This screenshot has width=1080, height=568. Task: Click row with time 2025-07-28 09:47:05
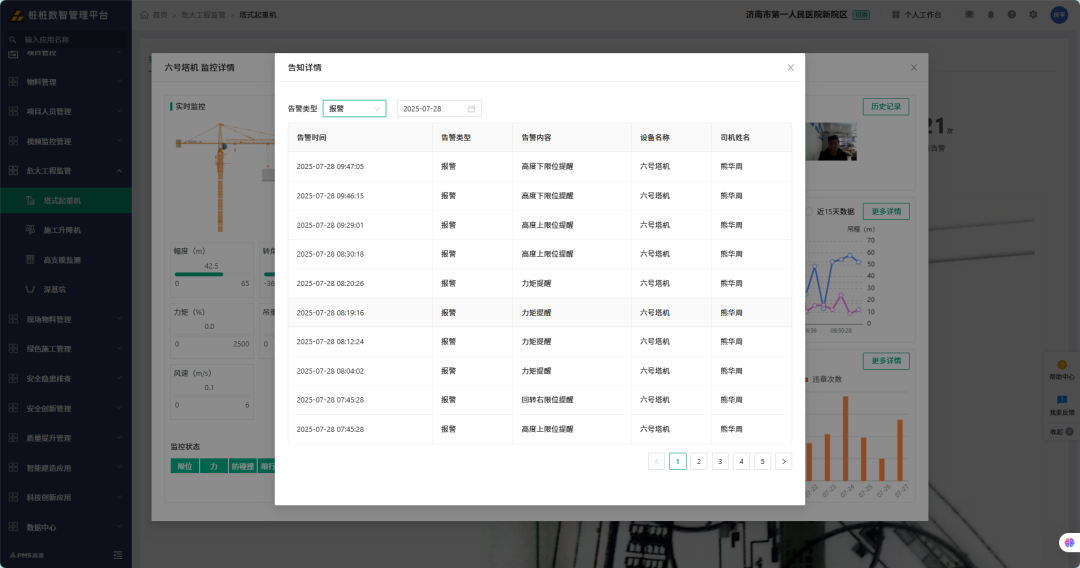tap(540, 167)
